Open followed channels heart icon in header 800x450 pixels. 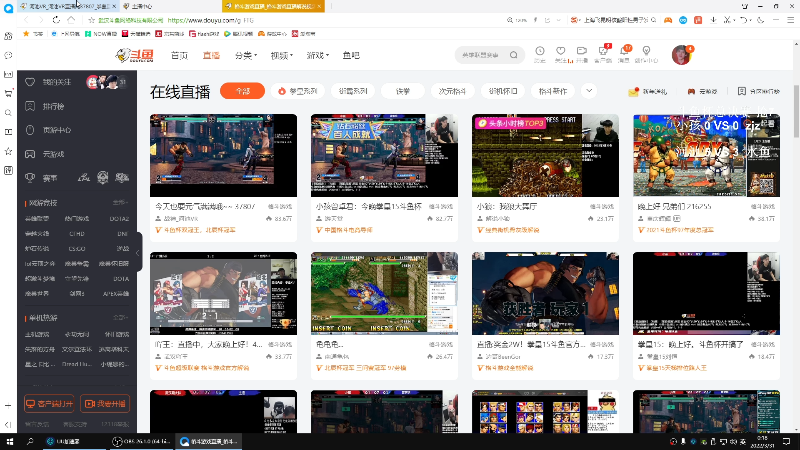tap(561, 53)
